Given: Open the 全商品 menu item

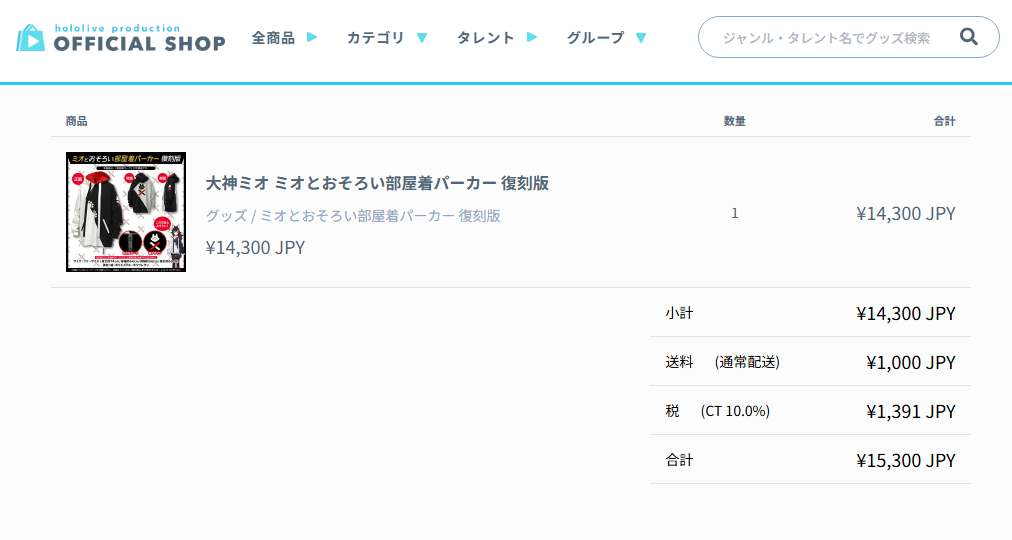Looking at the screenshot, I should [273, 38].
